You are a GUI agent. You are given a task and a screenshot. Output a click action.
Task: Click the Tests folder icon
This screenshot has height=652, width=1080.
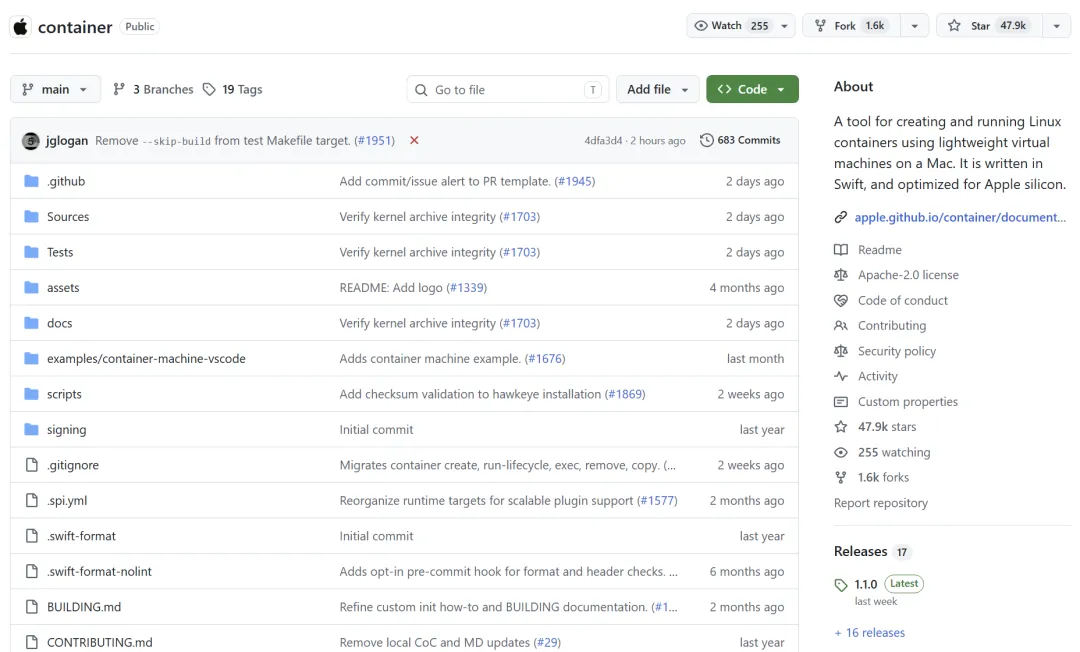[x=31, y=252]
